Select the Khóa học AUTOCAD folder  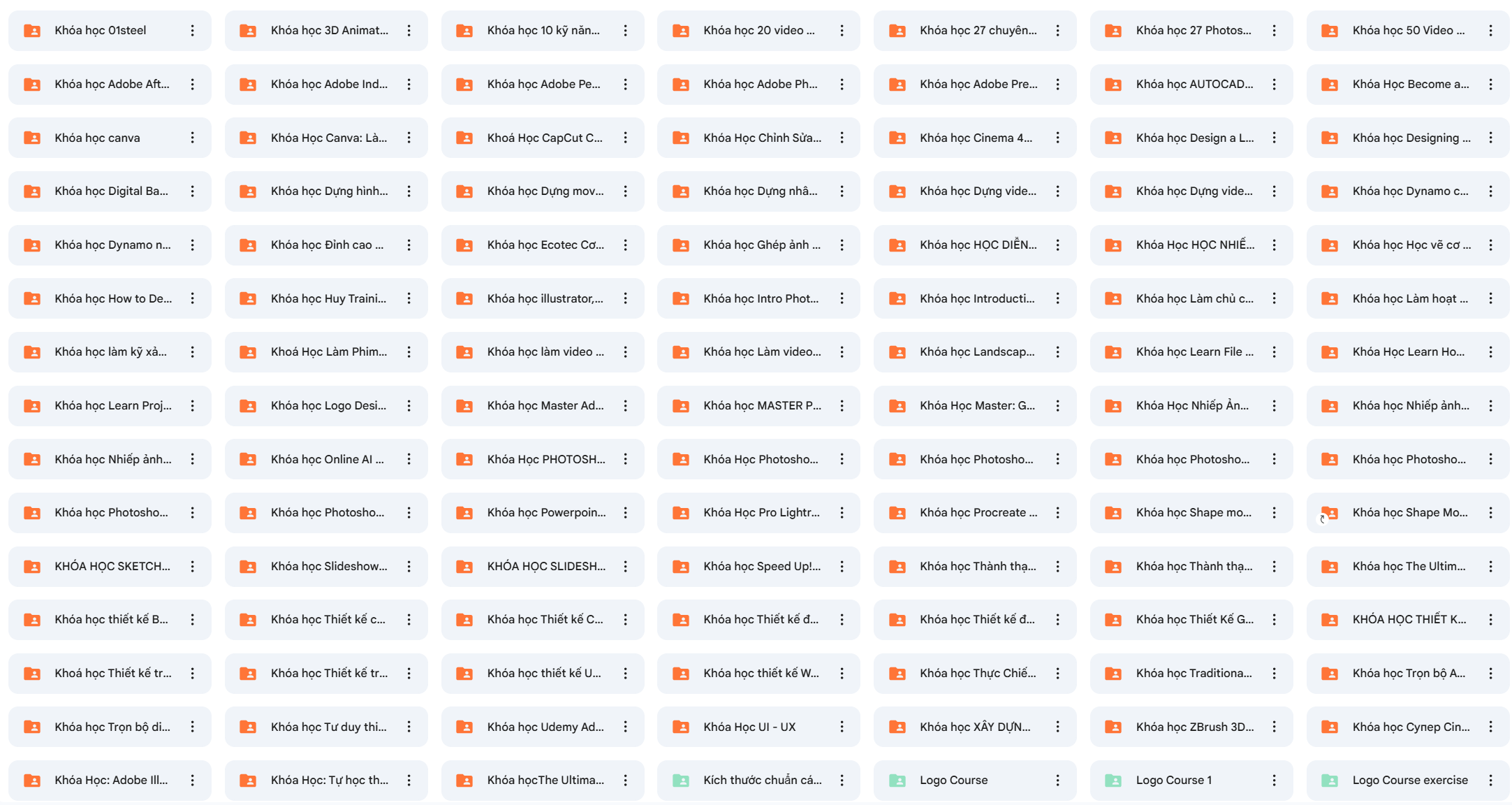coord(1191,84)
